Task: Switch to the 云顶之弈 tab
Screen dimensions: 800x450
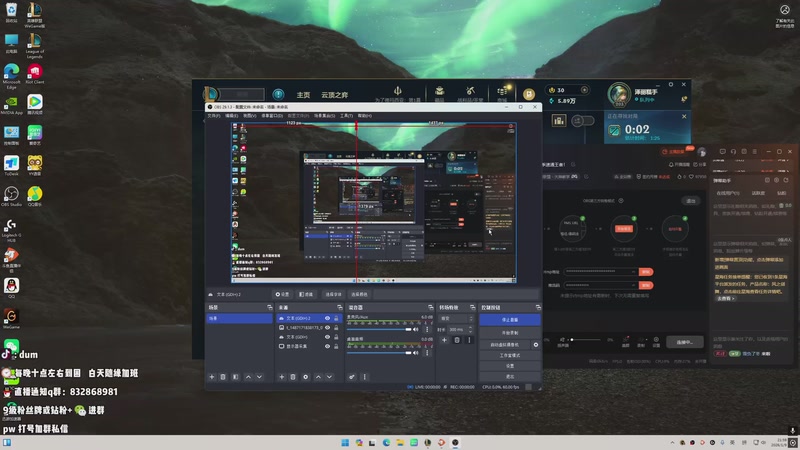Action: (x=335, y=94)
